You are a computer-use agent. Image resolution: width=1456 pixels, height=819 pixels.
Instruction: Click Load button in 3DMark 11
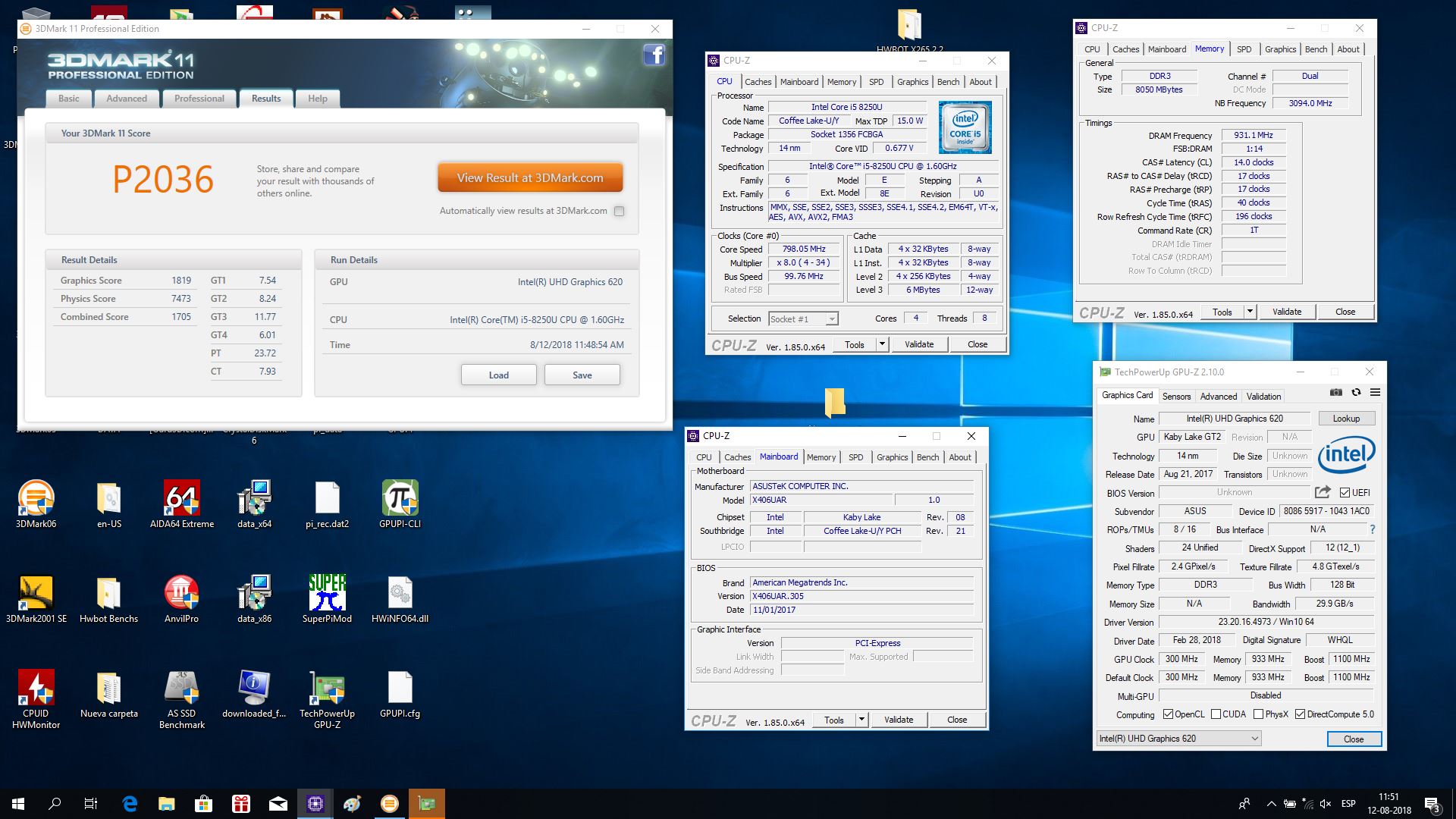coord(498,375)
